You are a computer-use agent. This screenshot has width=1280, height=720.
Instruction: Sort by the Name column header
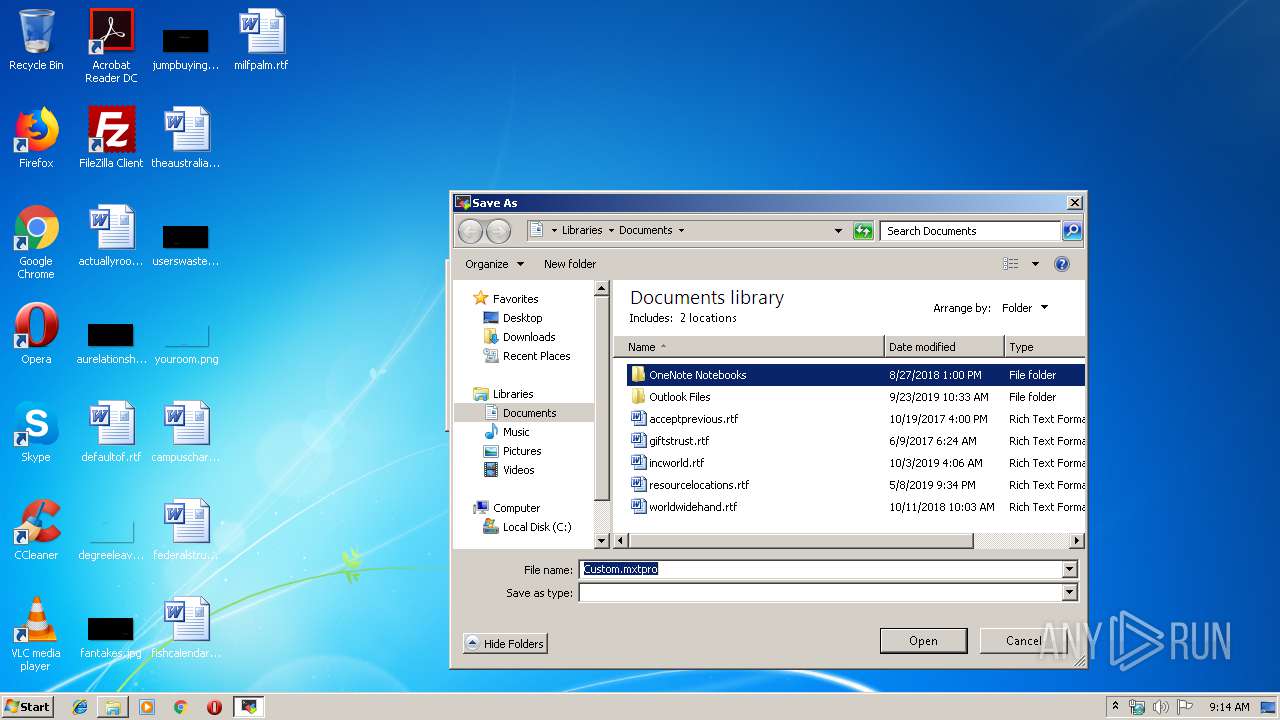(x=749, y=347)
